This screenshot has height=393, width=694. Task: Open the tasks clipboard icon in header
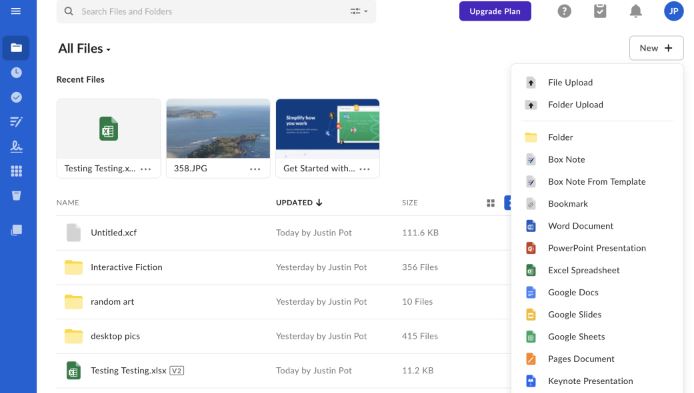click(600, 11)
